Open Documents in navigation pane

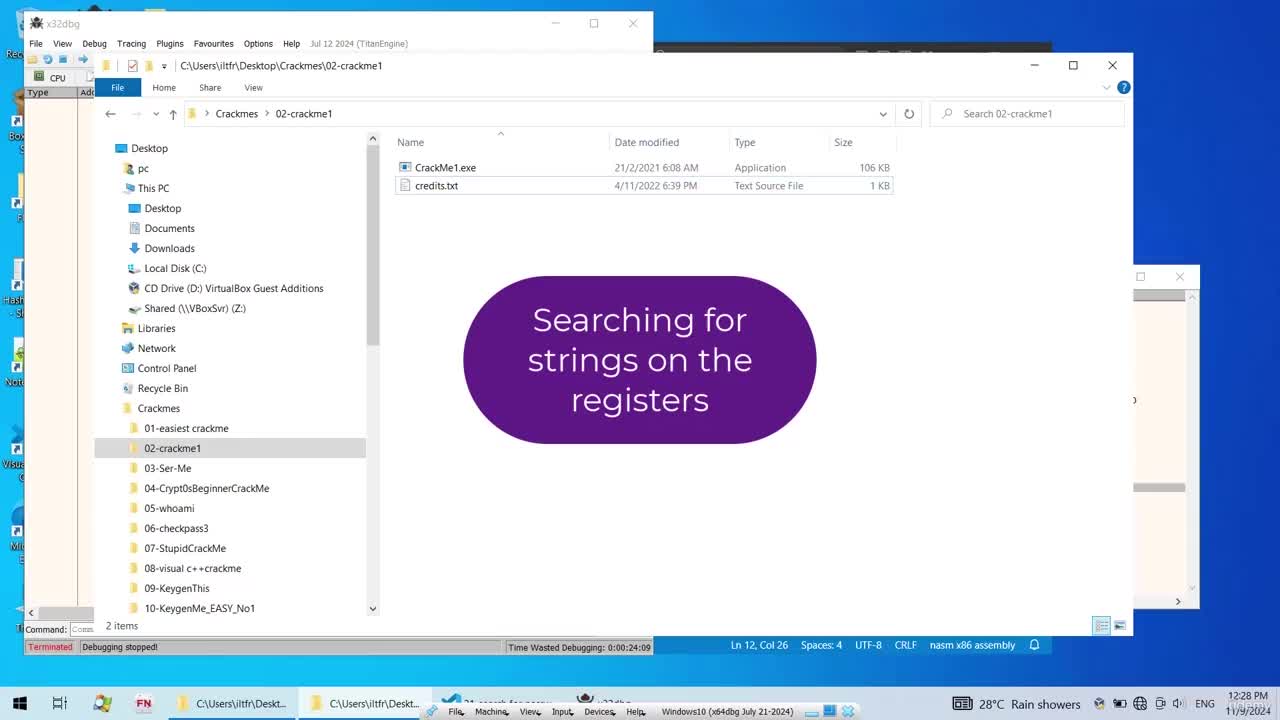click(x=169, y=228)
